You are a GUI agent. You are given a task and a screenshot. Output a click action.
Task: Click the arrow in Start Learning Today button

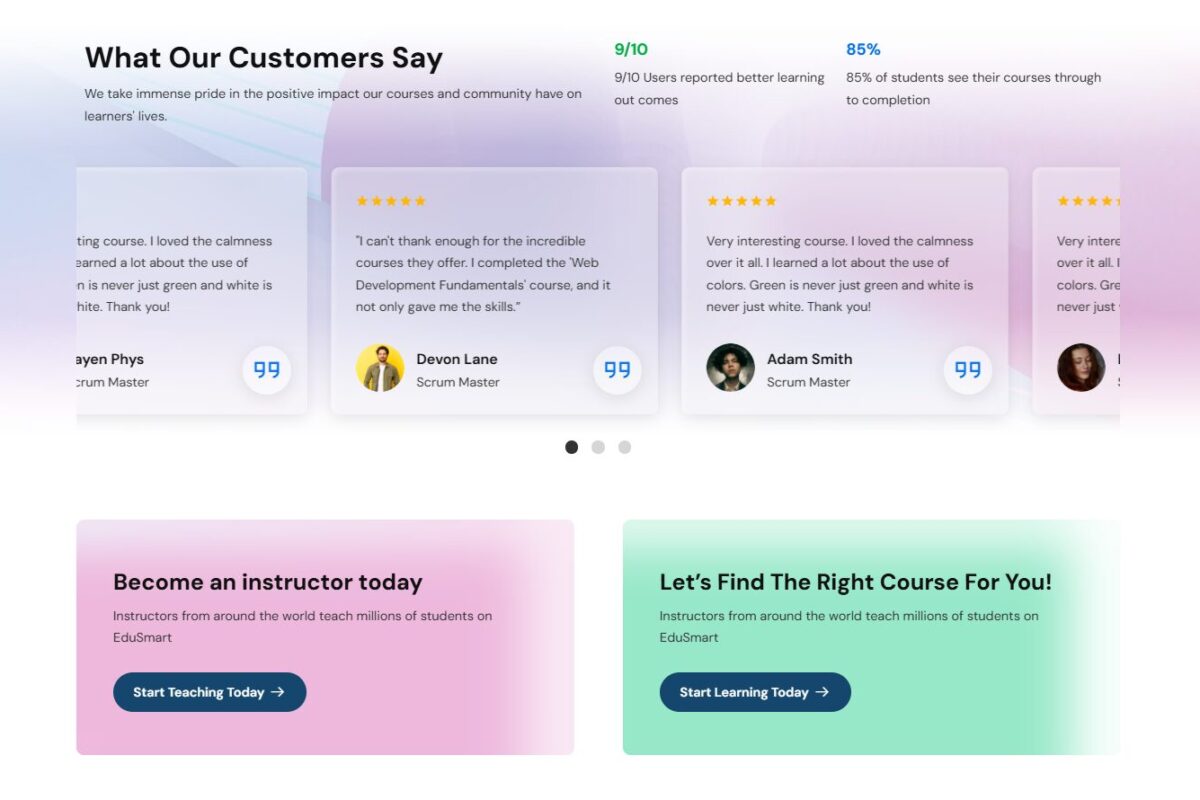tap(822, 692)
